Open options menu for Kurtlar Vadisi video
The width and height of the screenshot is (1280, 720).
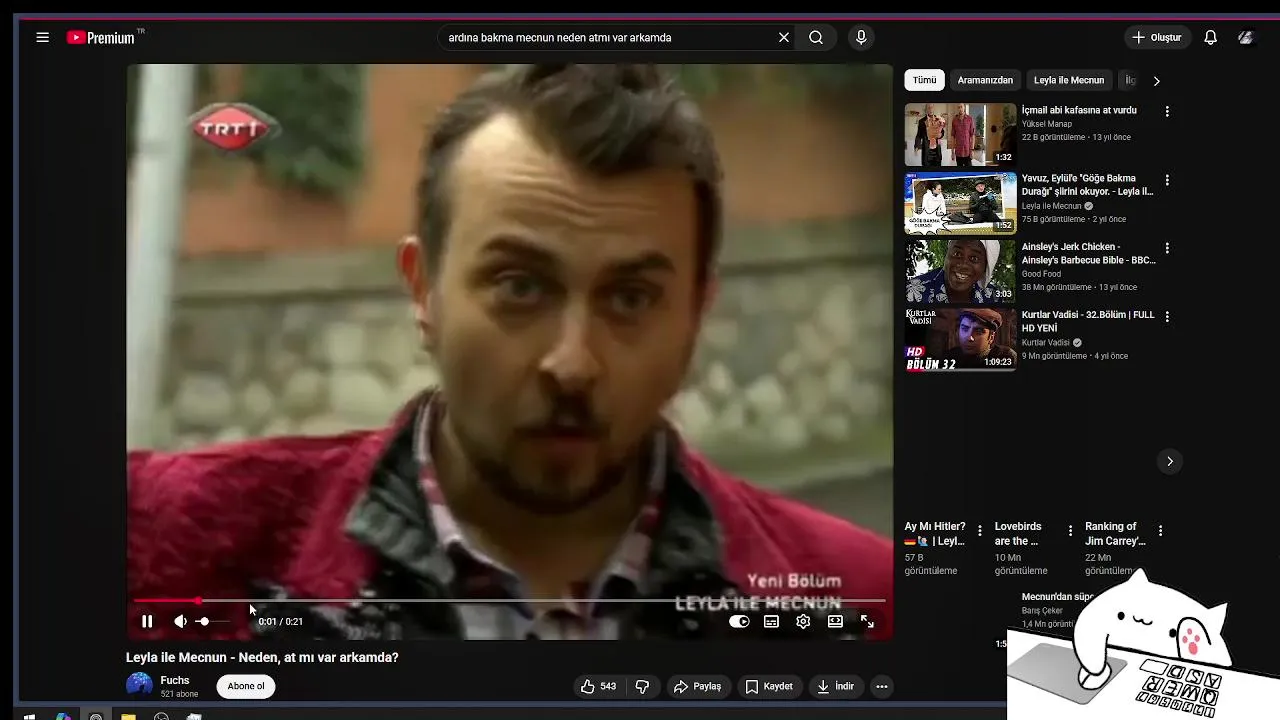[1166, 316]
